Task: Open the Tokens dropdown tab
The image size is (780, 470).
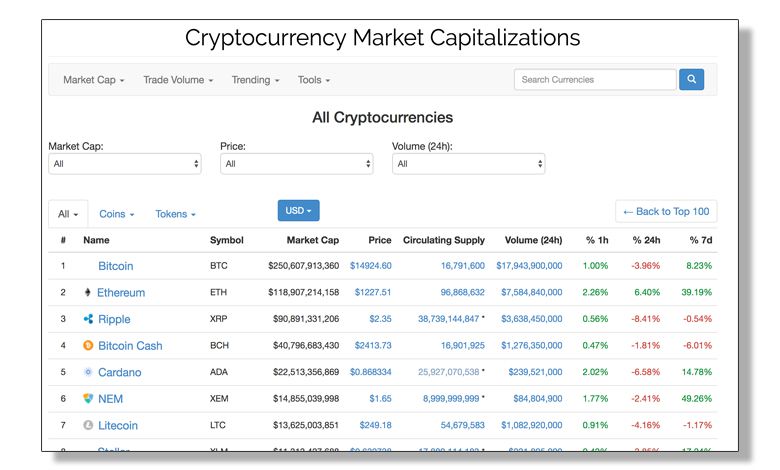Action: pyautogui.click(x=175, y=214)
